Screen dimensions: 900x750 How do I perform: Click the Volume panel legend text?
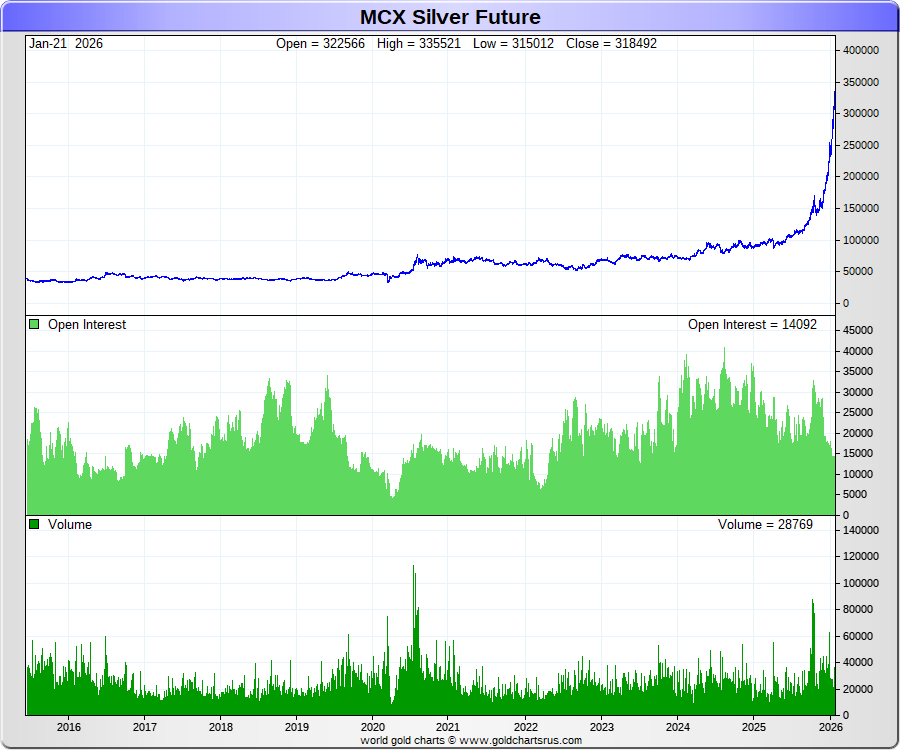click(70, 525)
